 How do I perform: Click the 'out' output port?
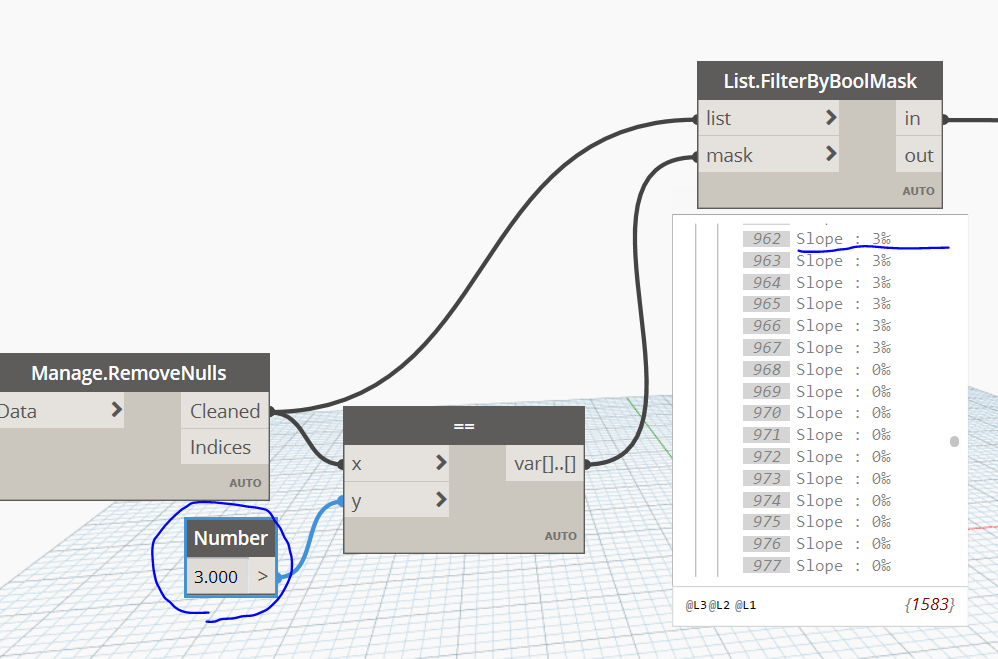pos(919,155)
